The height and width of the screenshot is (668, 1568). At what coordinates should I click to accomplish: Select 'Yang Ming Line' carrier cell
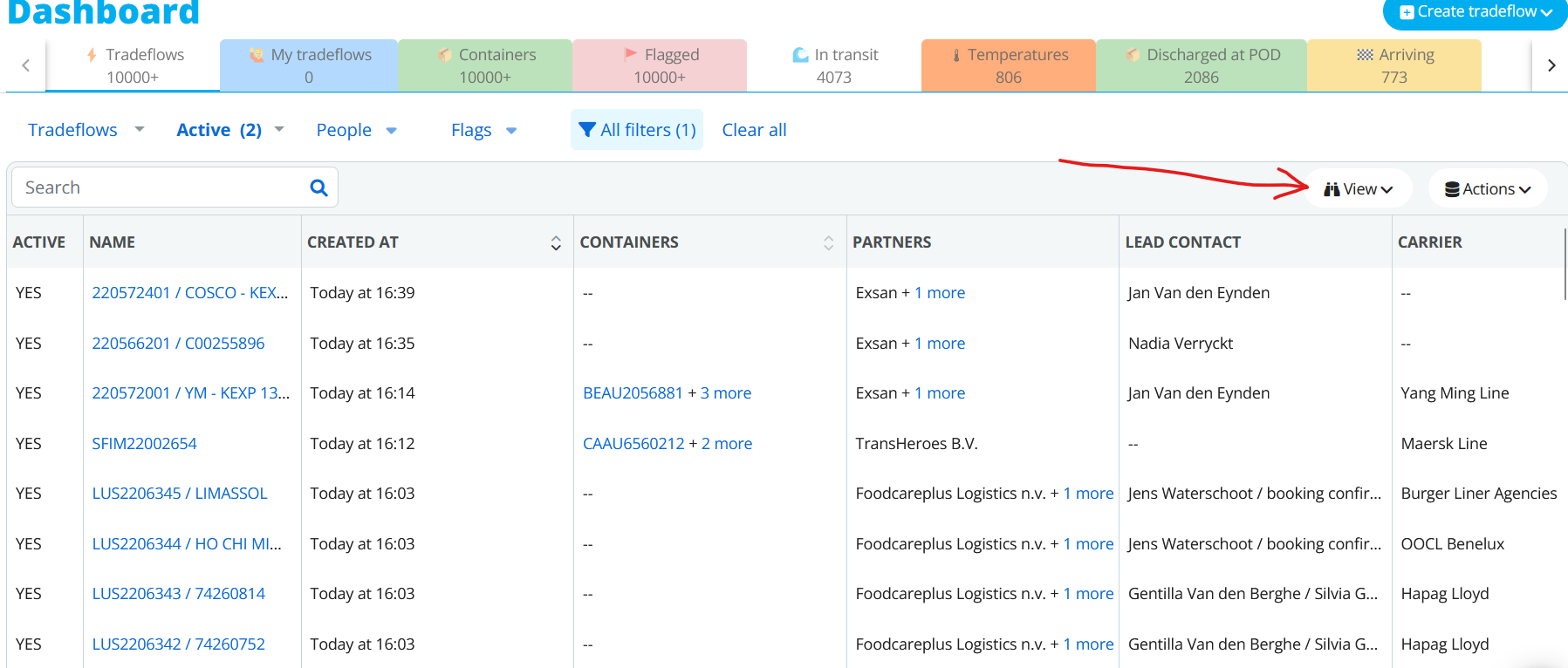1455,393
